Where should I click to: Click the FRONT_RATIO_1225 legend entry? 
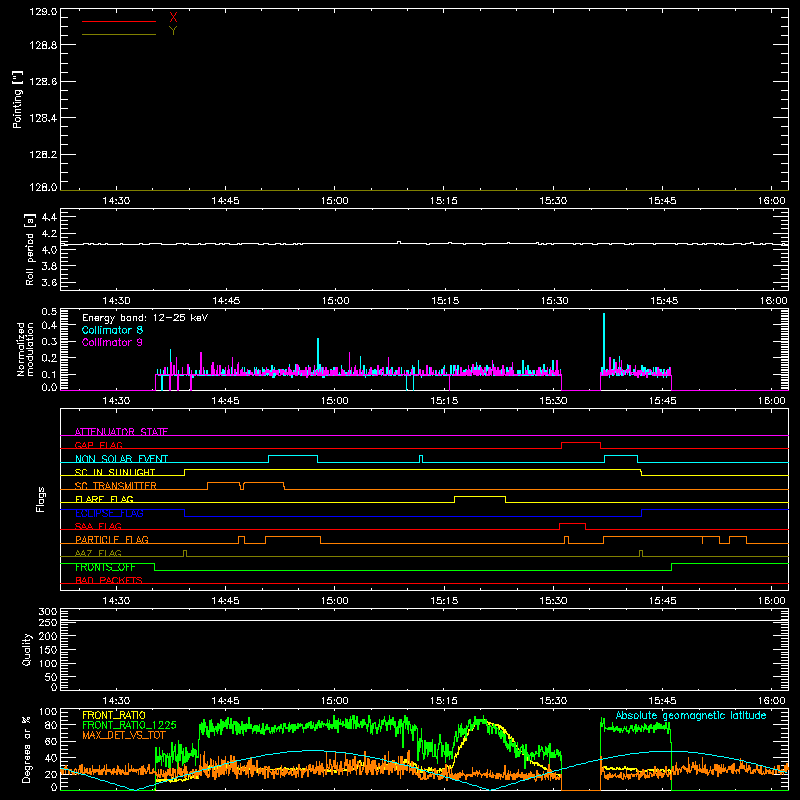tap(129, 725)
